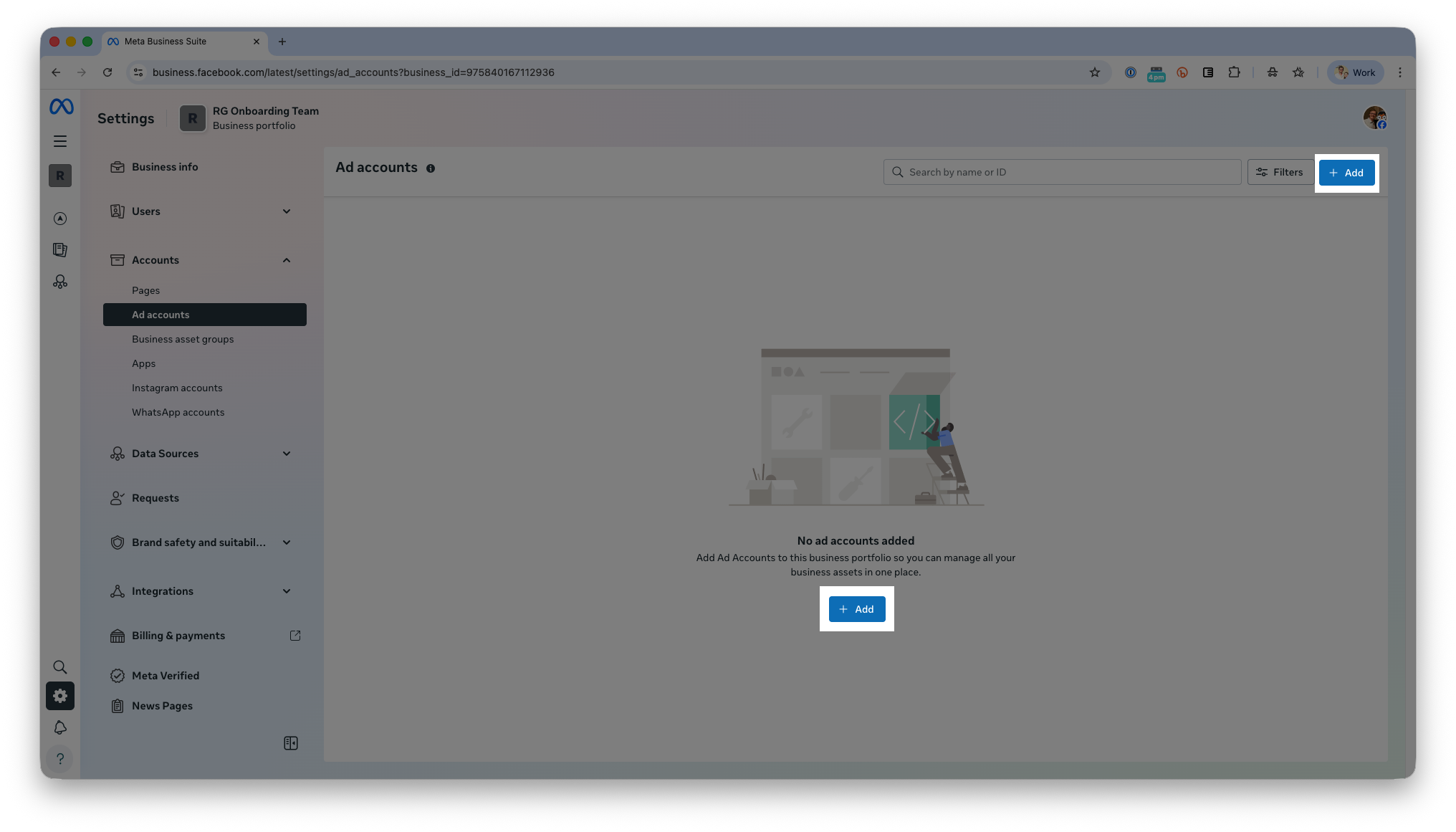Click the Meta logo icon
This screenshot has width=1456, height=832.
click(x=61, y=107)
